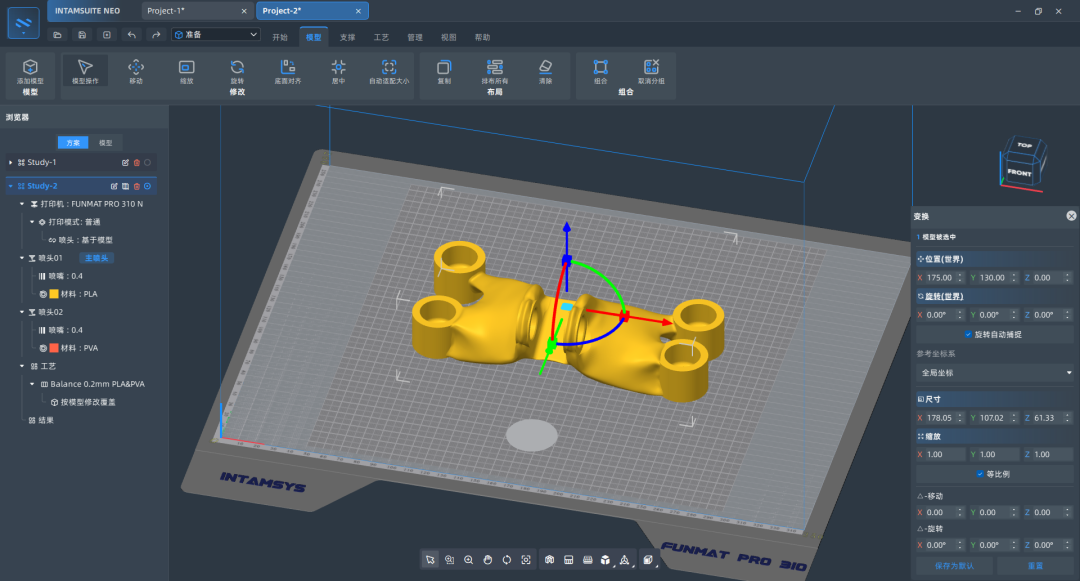The image size is (1080, 581).
Task: Undo the last action
Action: (132, 34)
